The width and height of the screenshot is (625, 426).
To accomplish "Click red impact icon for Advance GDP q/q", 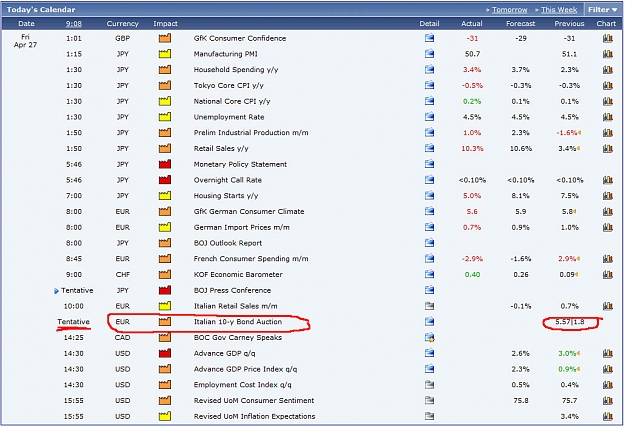I will click(x=165, y=353).
